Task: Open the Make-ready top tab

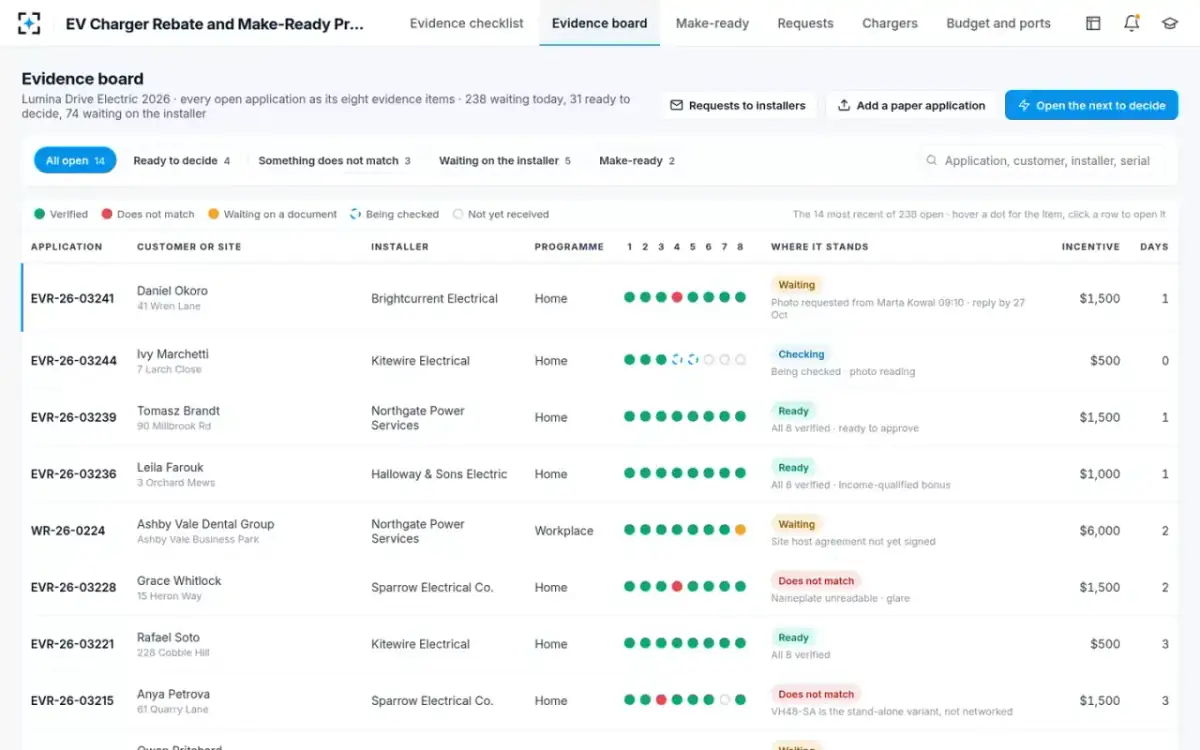Action: [712, 23]
